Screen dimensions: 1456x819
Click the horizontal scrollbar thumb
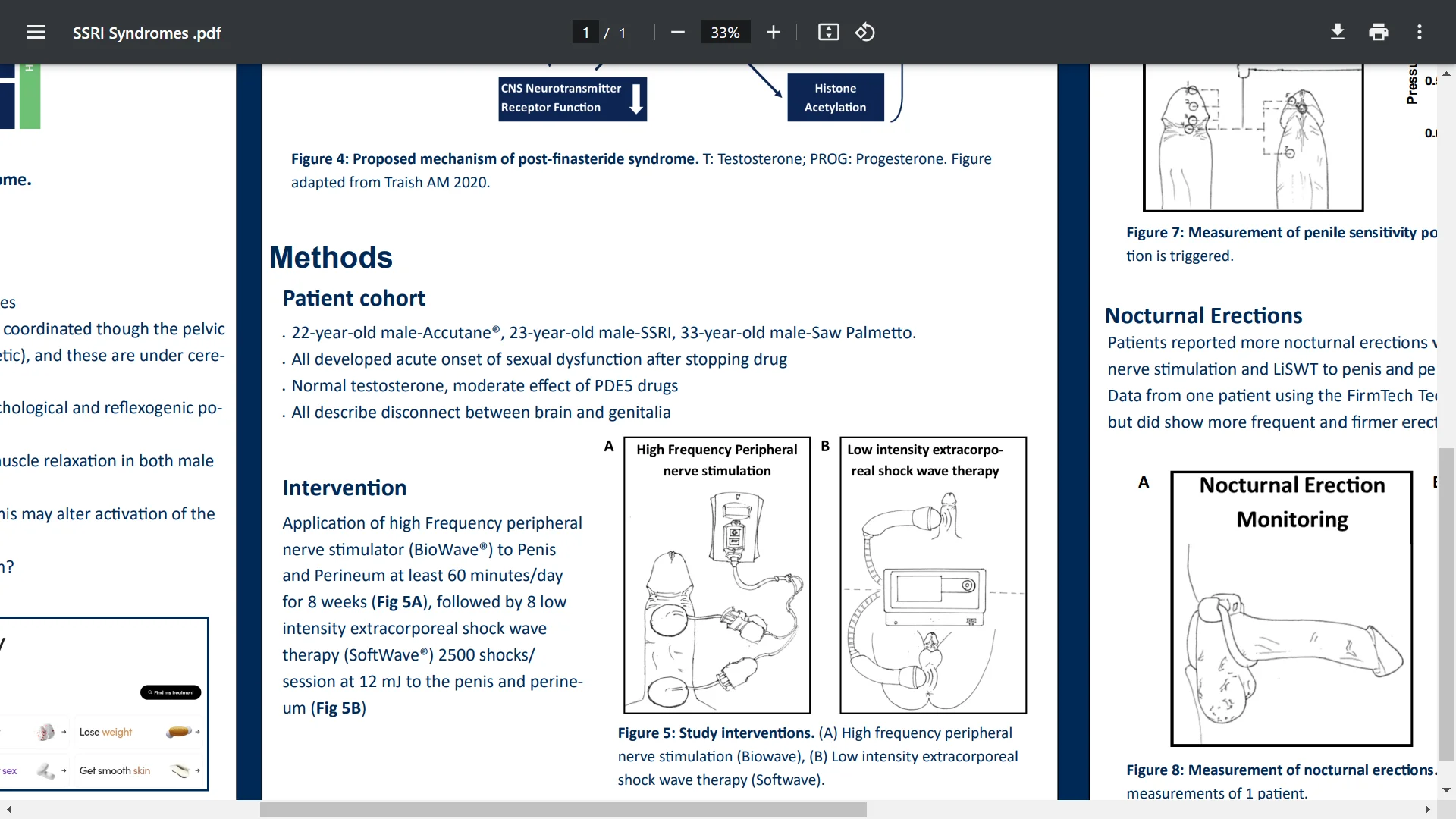563,809
